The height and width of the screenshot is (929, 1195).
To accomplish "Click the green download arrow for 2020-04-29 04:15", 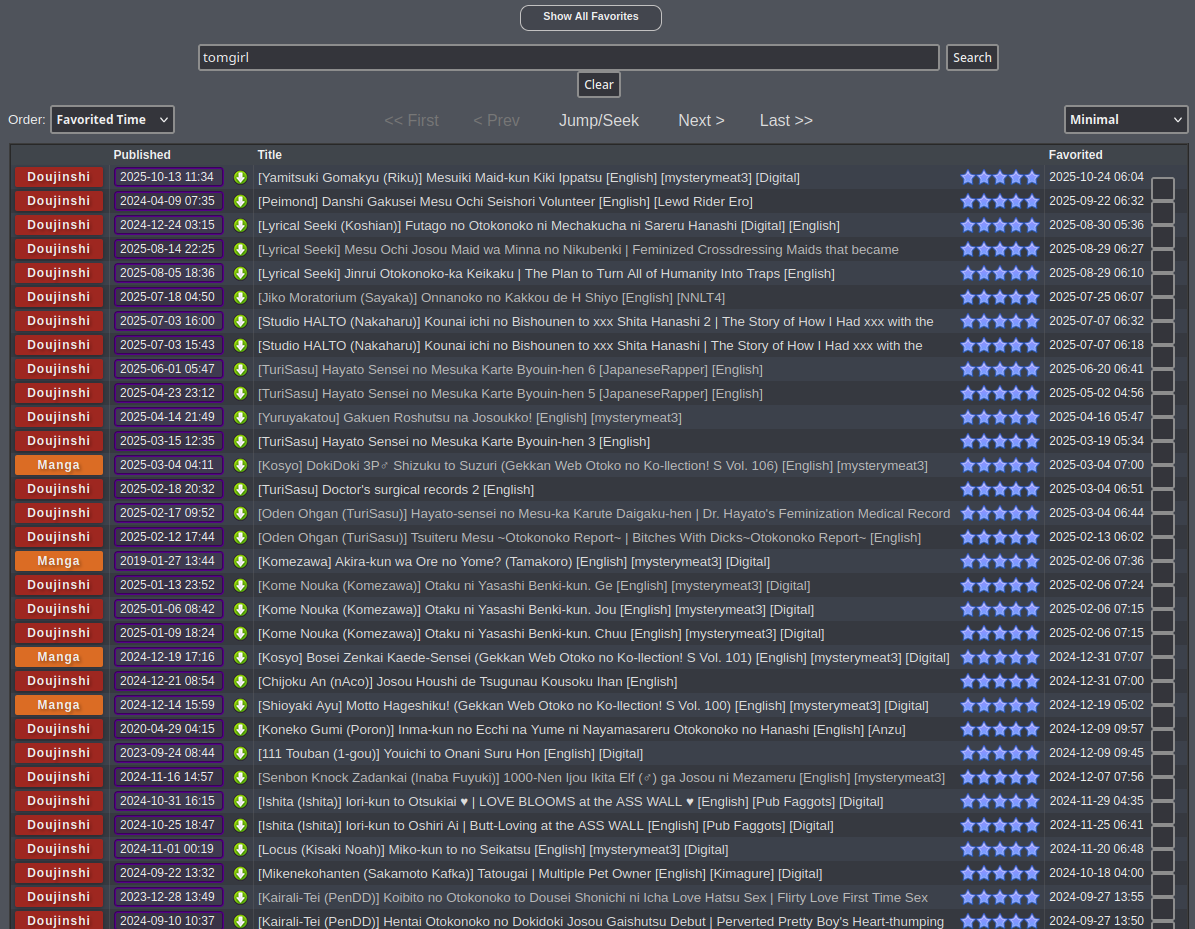I will 240,729.
